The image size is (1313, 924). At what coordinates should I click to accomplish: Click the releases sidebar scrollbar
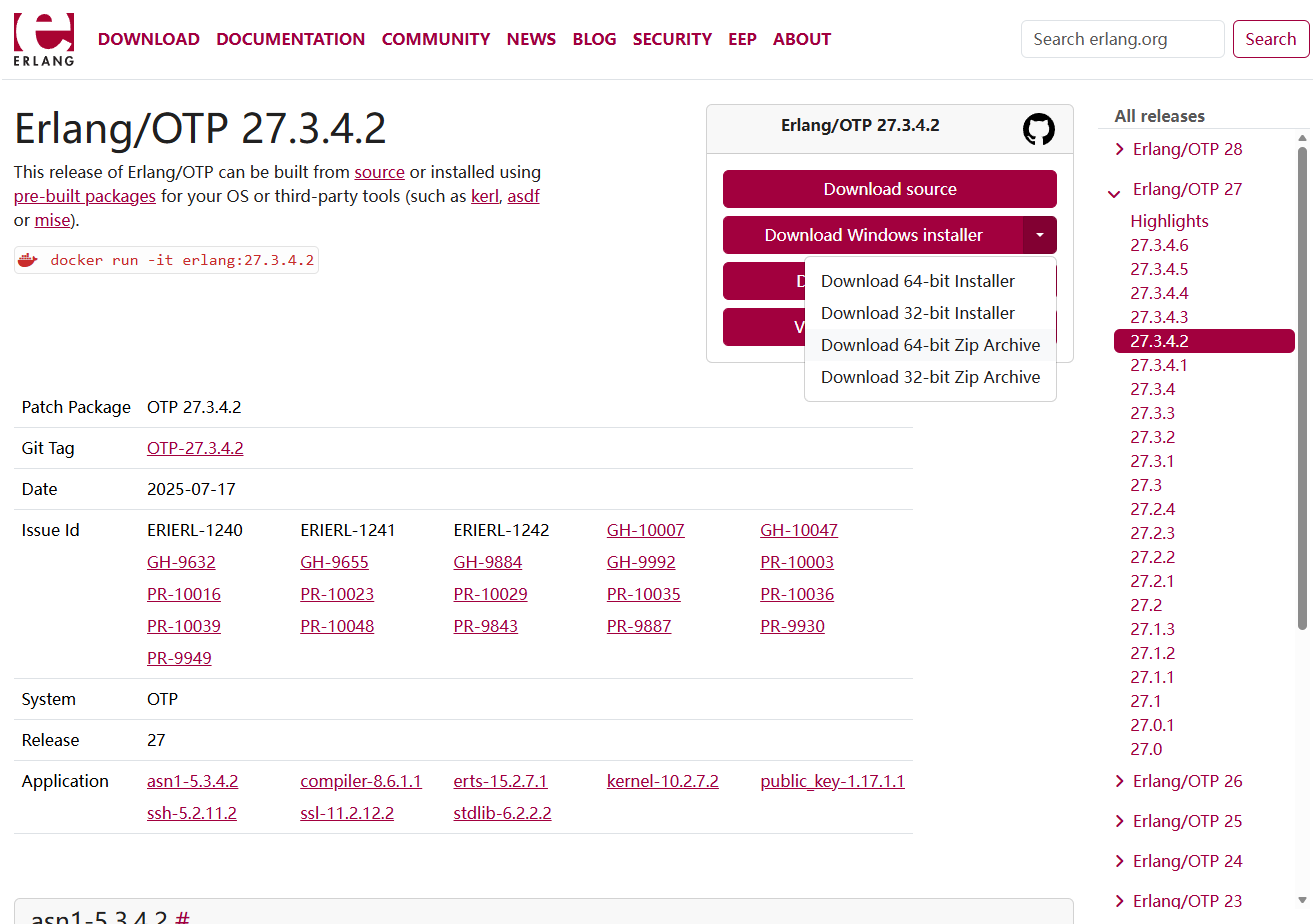click(1302, 390)
